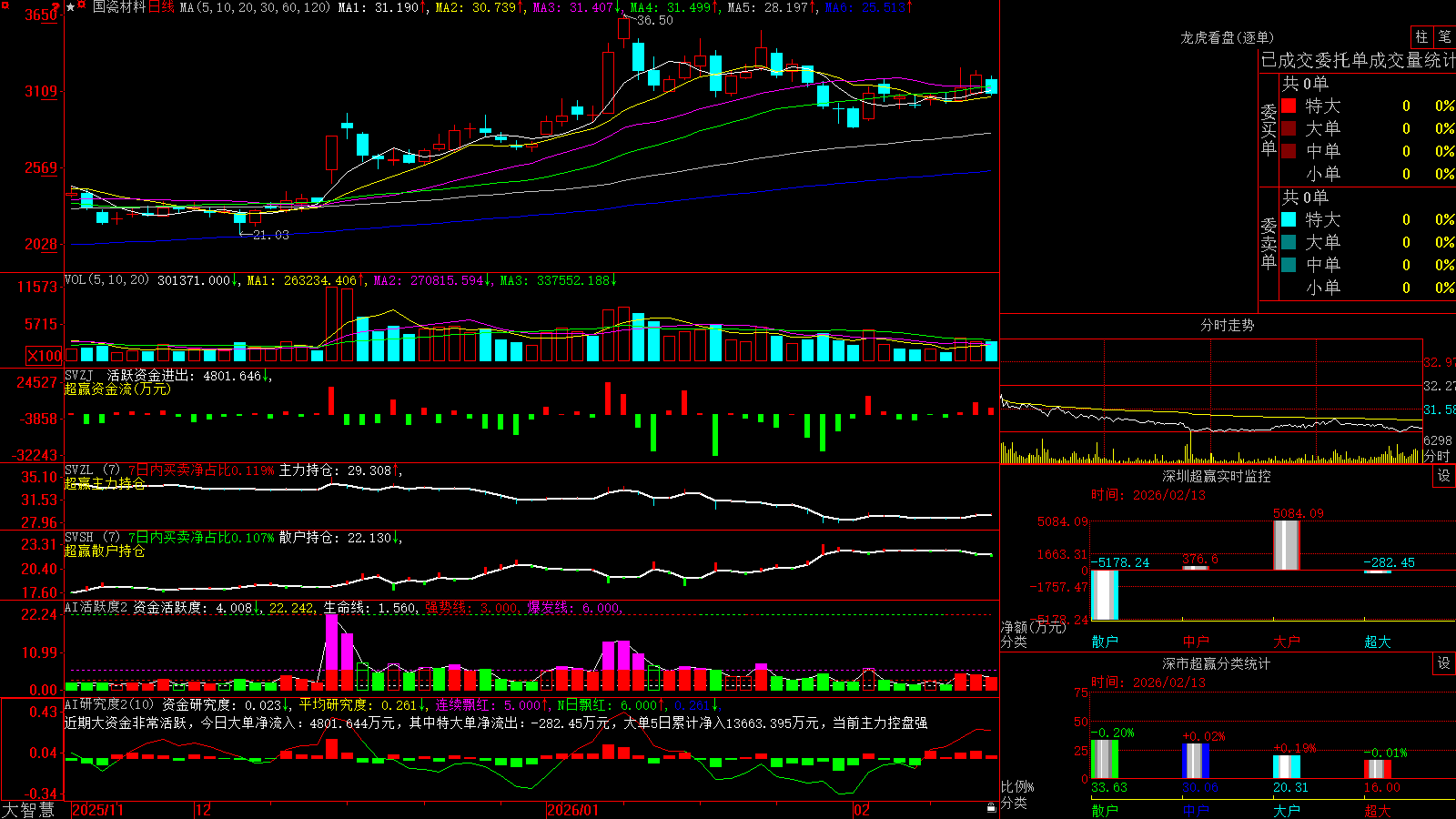1456x819 pixels.
Task: Click the X100 volume multiplier box
Action: pyautogui.click(x=44, y=356)
